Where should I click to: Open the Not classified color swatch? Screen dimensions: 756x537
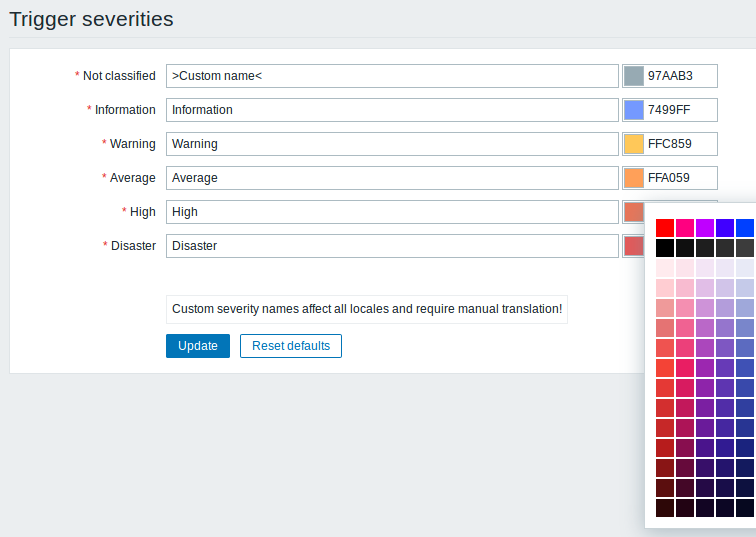[x=634, y=76]
